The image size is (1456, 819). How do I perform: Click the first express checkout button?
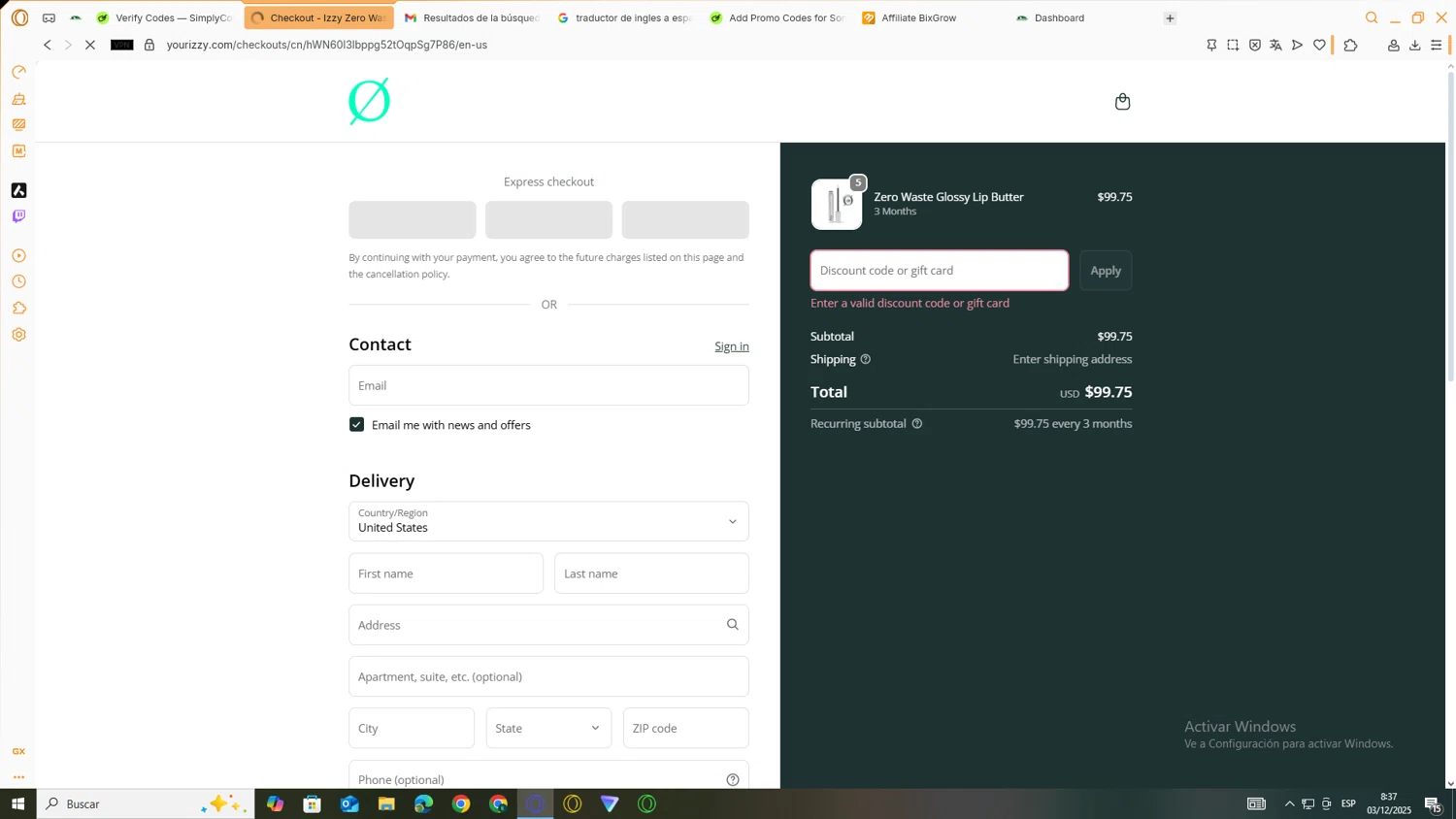point(413,220)
